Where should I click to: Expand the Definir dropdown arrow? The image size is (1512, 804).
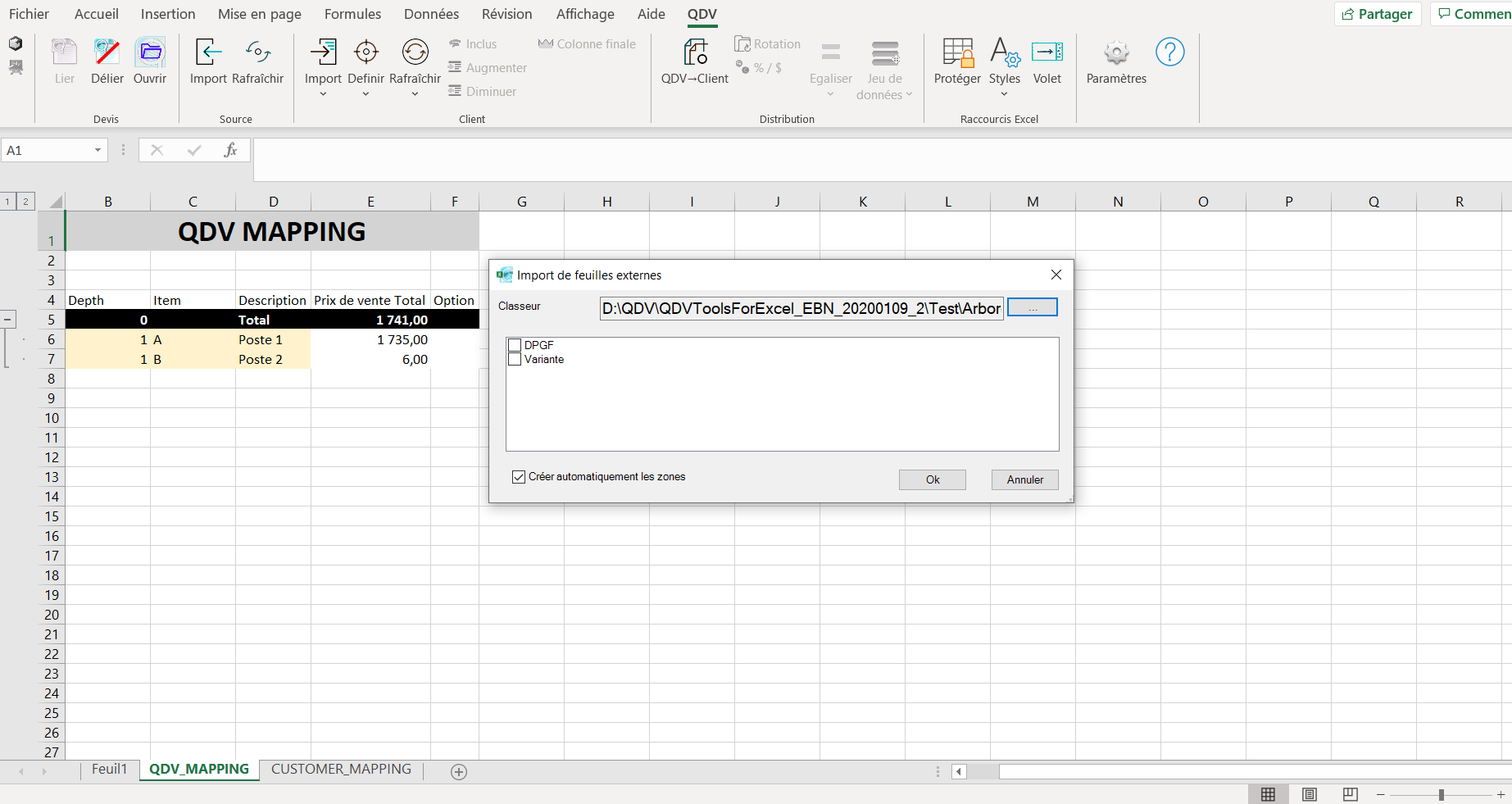coord(366,94)
